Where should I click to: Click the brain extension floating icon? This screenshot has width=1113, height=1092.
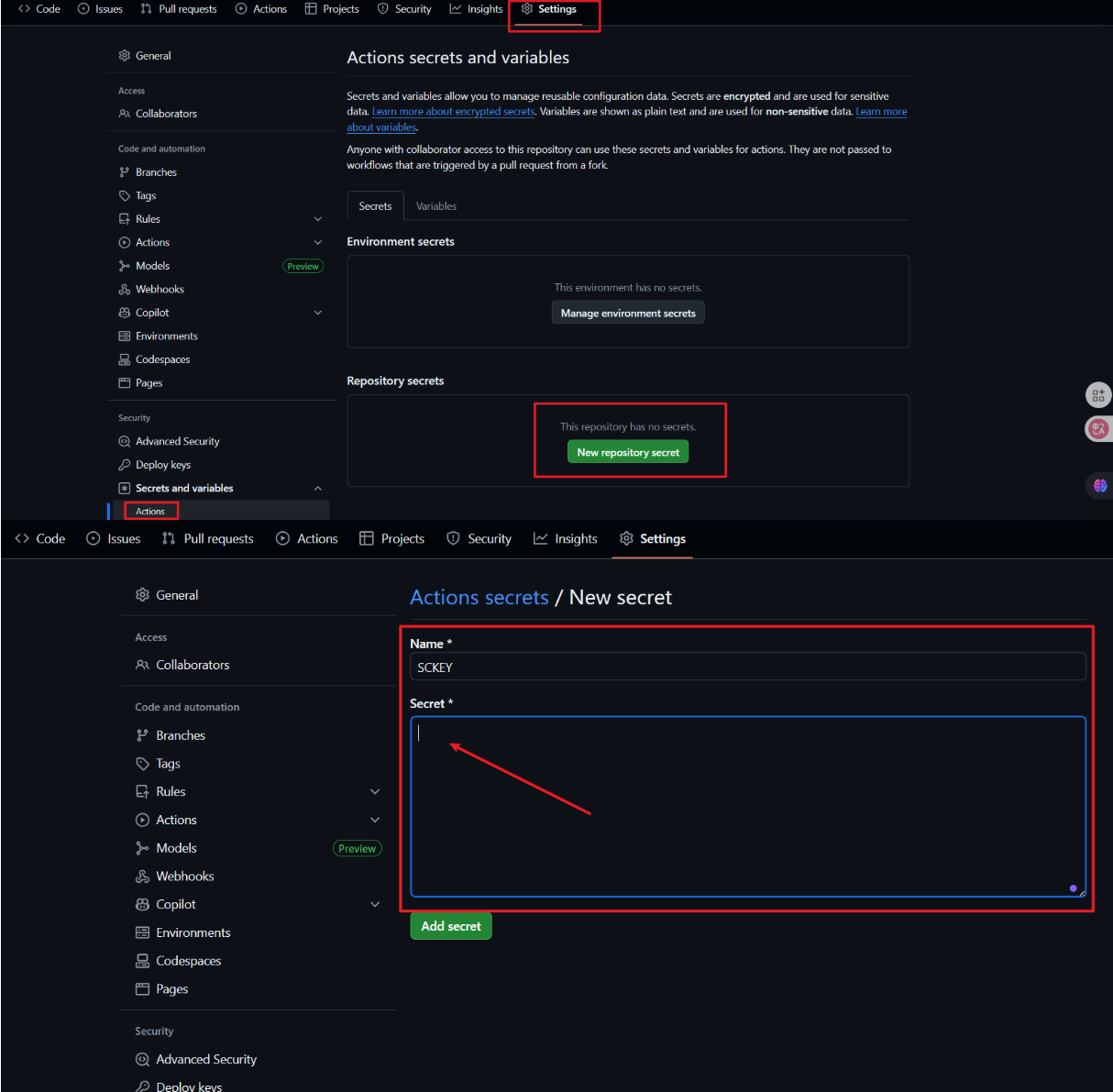(1100, 486)
